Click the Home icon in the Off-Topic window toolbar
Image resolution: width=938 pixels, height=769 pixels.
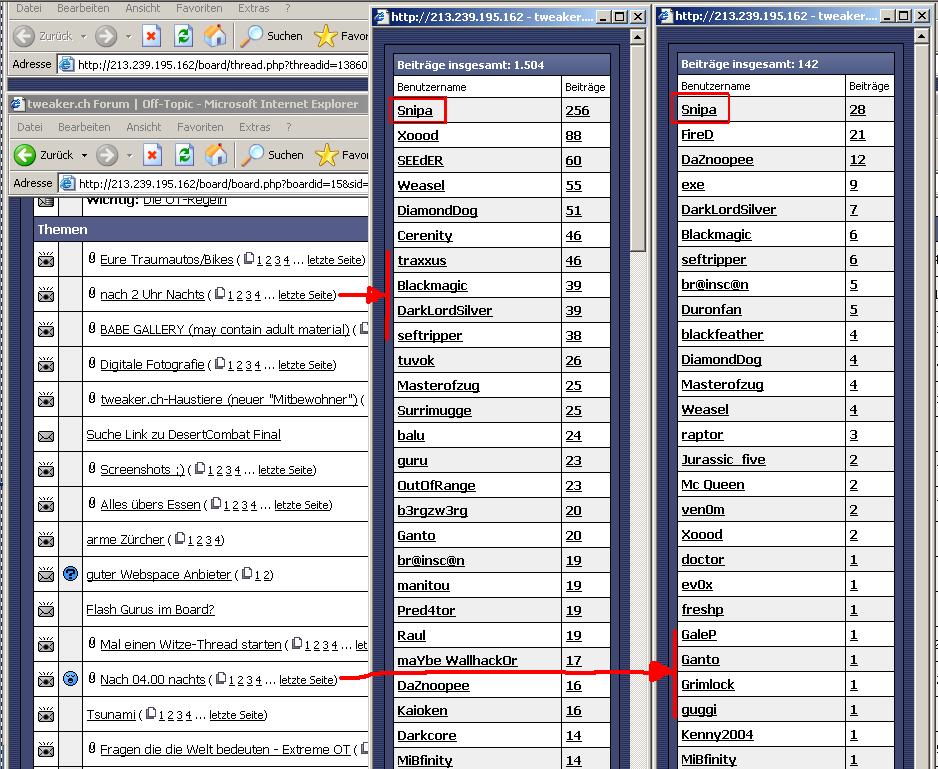(215, 155)
